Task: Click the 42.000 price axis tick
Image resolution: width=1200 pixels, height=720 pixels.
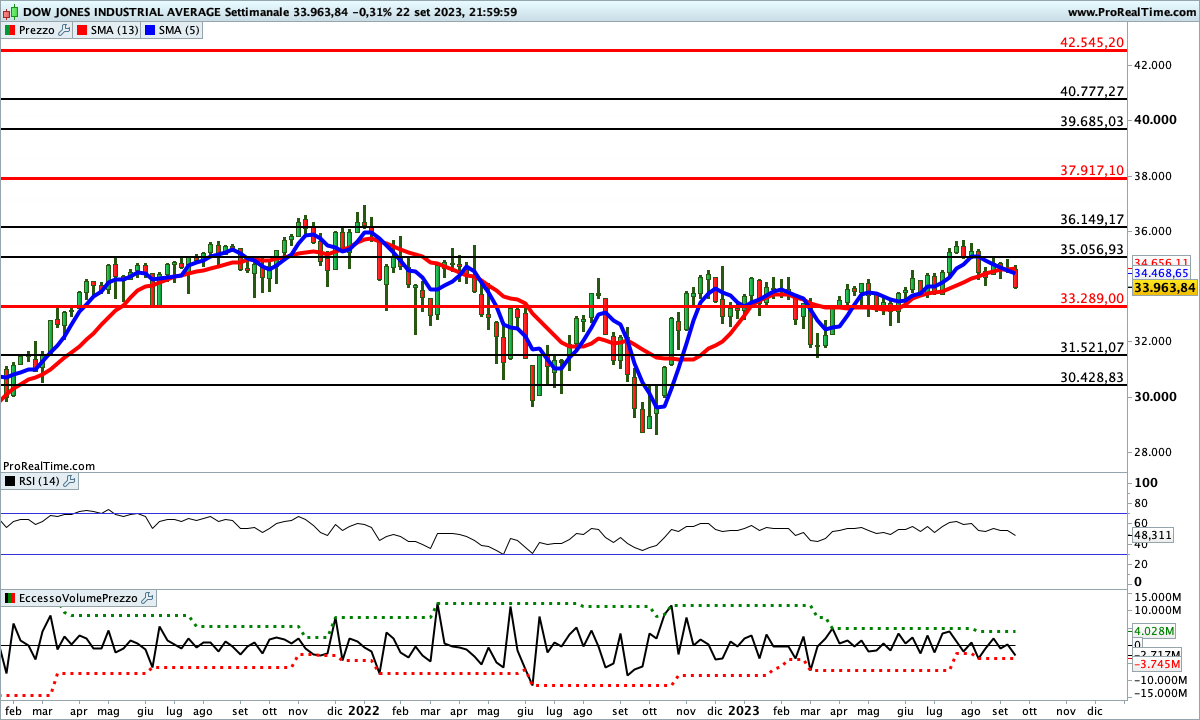Action: (x=1153, y=65)
